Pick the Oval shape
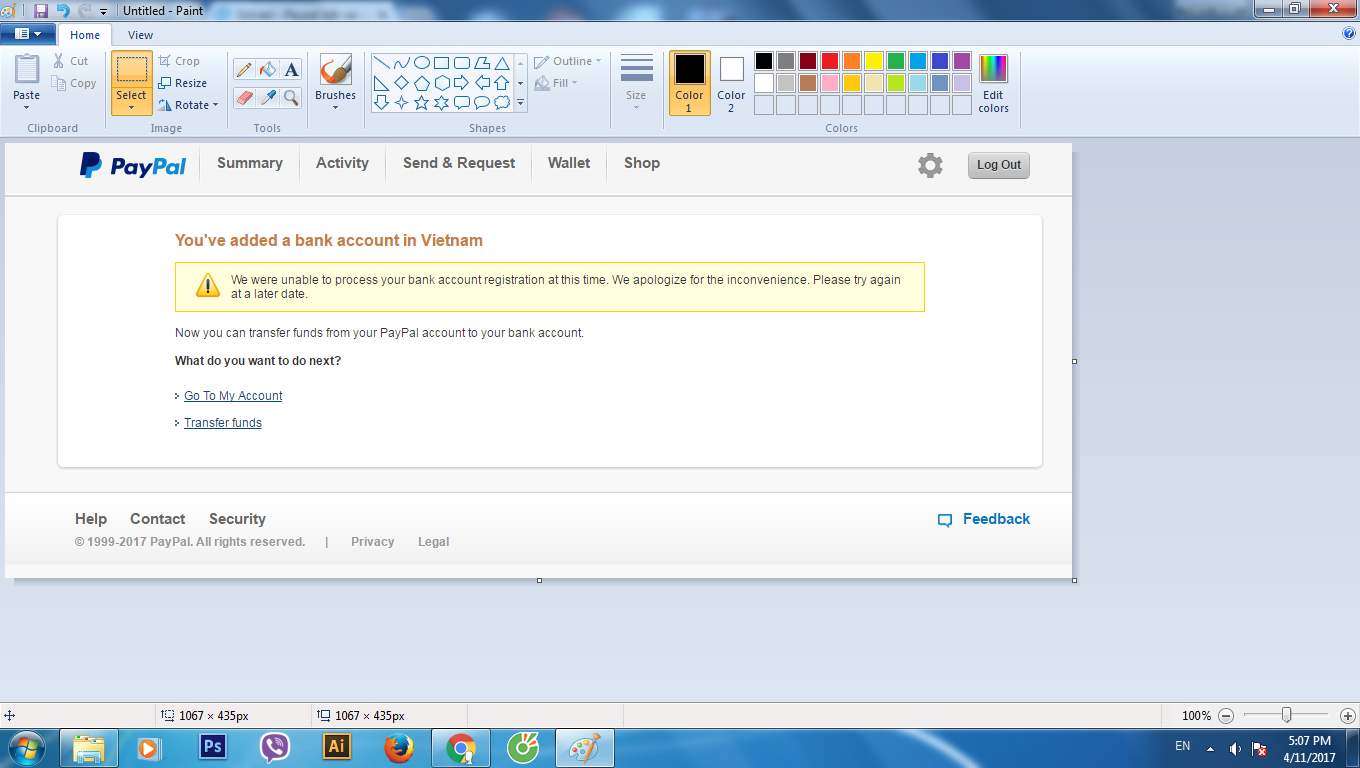The height and width of the screenshot is (768, 1360). click(421, 62)
